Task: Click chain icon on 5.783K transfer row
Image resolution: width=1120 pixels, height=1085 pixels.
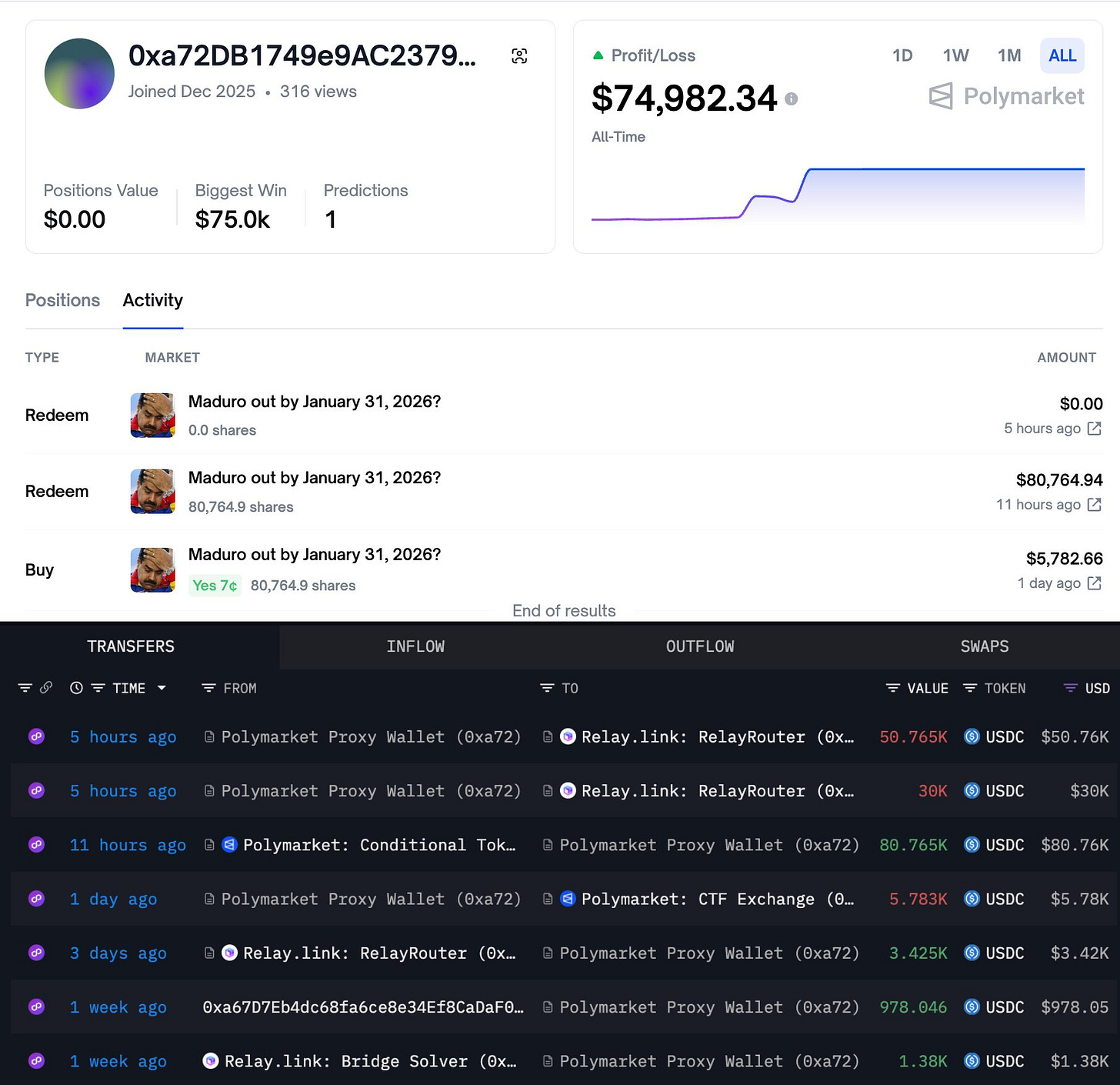Action: (36, 898)
